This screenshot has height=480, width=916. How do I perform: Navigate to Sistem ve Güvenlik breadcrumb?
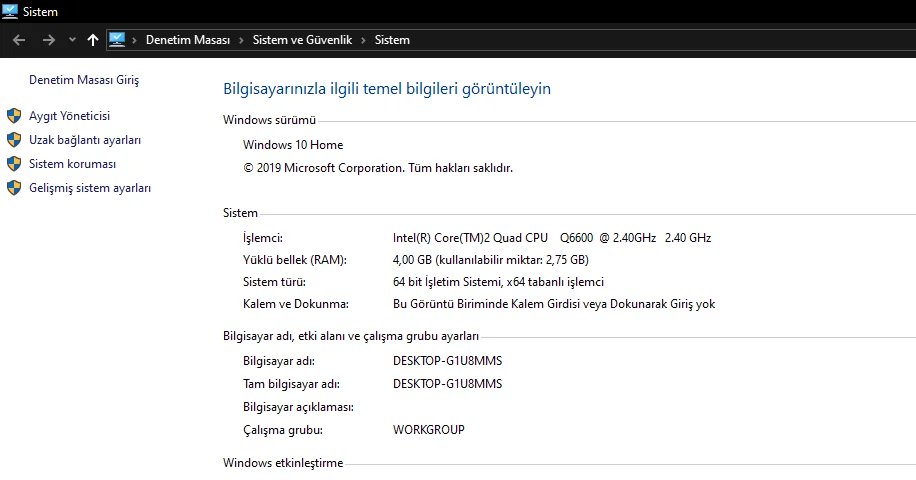[302, 40]
